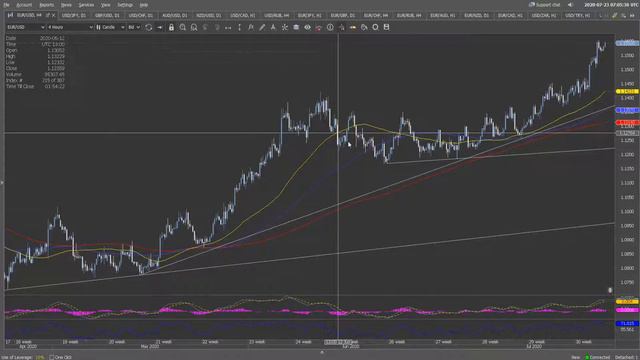Click the refresh chart icon
Screen dimensions: 640x360
click(x=149, y=27)
